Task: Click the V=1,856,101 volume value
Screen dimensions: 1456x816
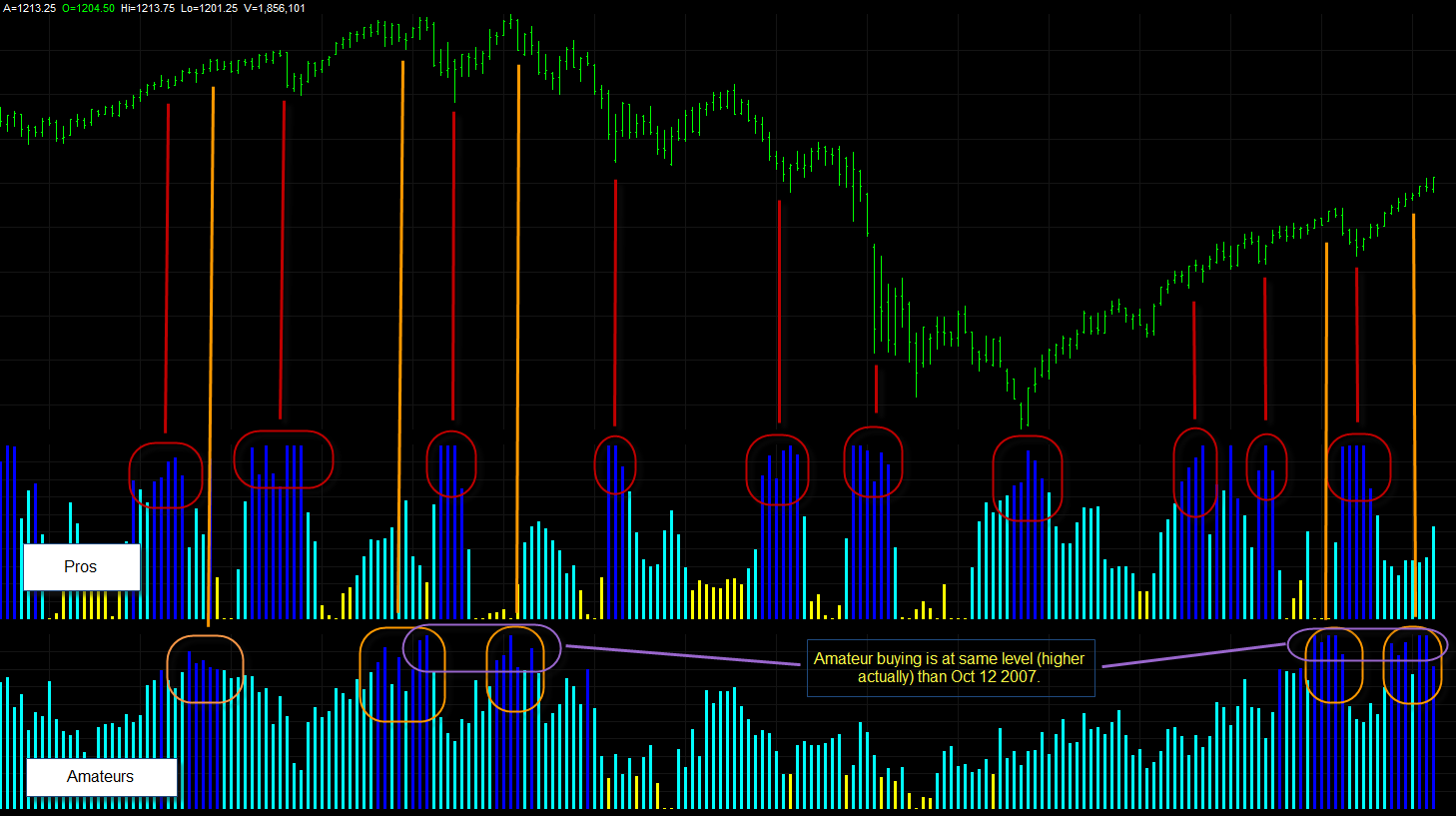Action: coord(275,8)
